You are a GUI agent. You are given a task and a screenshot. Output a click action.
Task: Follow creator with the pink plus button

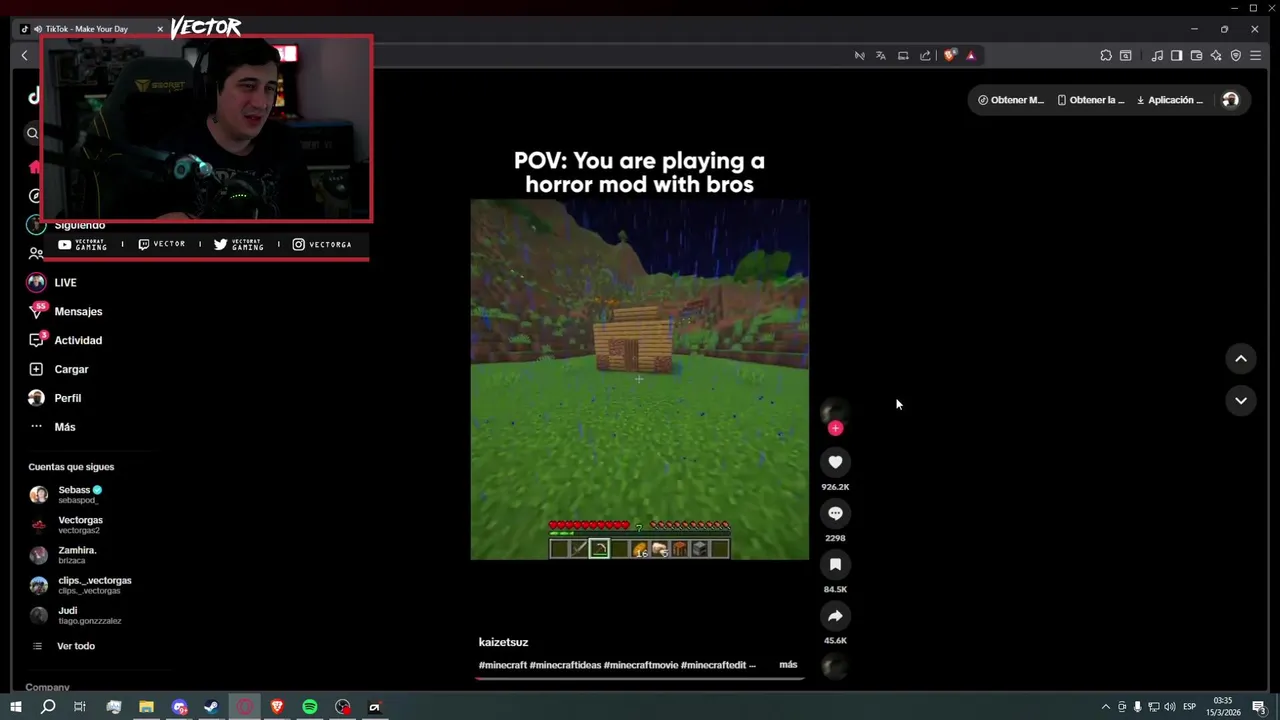836,428
